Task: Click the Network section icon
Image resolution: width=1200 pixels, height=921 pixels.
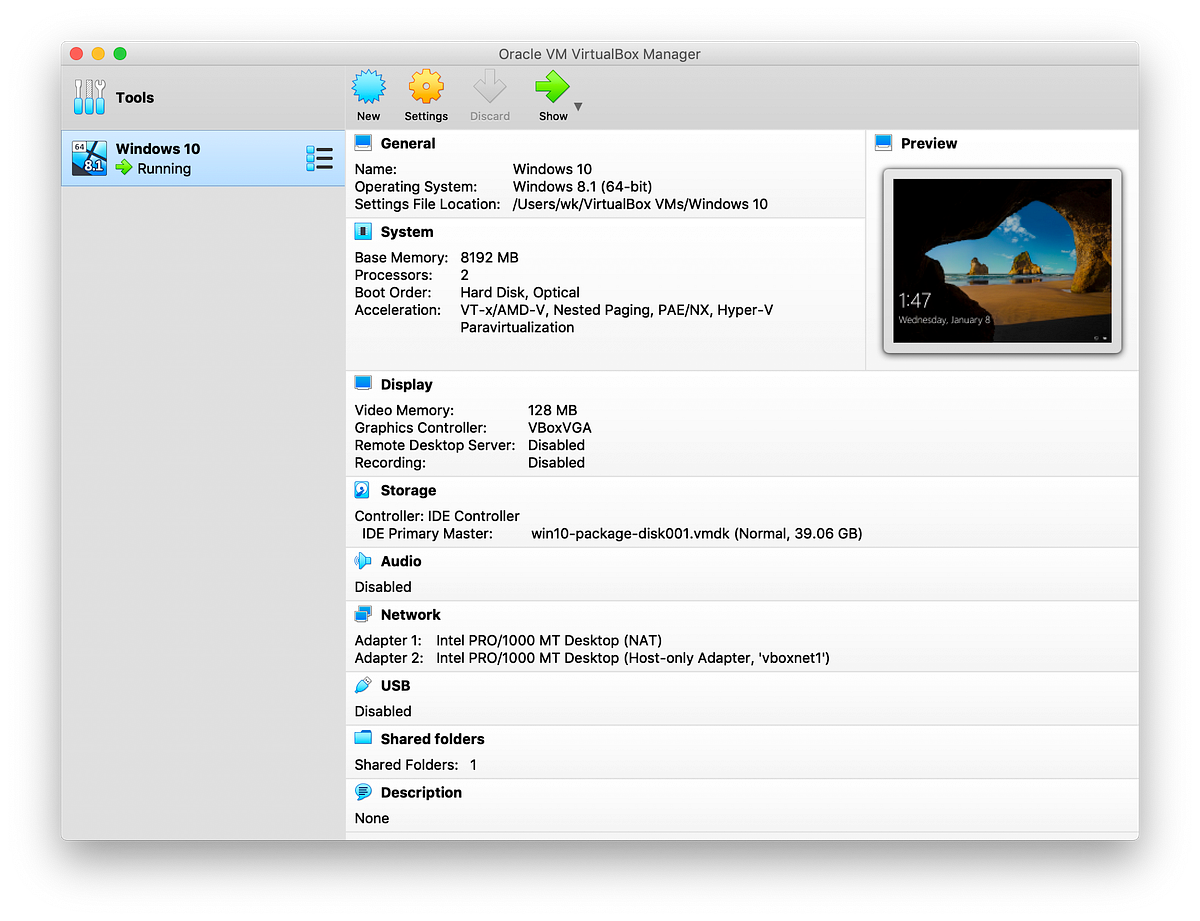Action: coord(363,614)
